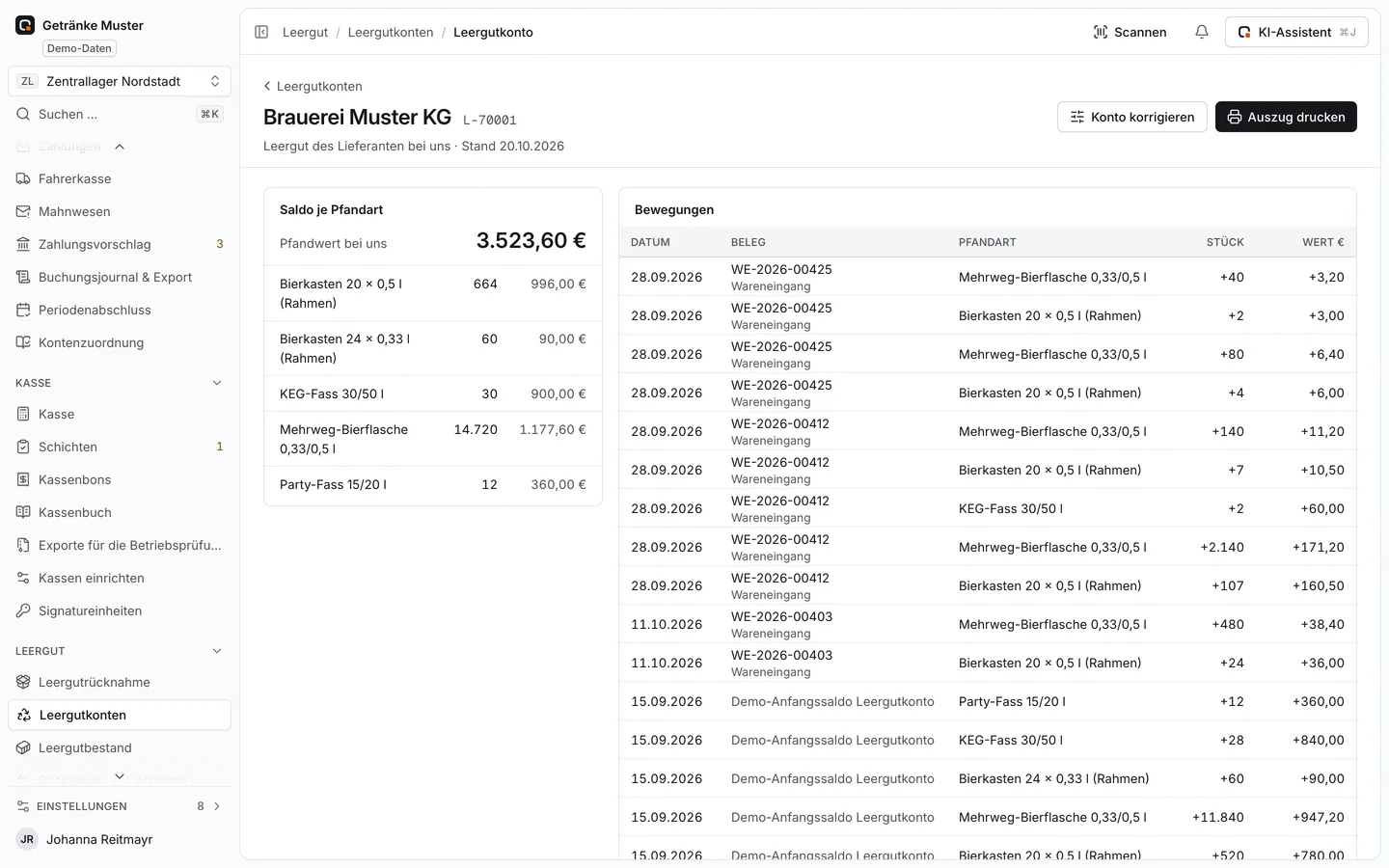The width and height of the screenshot is (1389, 868).
Task: Click the Schichten clipboard icon
Action: (x=23, y=447)
